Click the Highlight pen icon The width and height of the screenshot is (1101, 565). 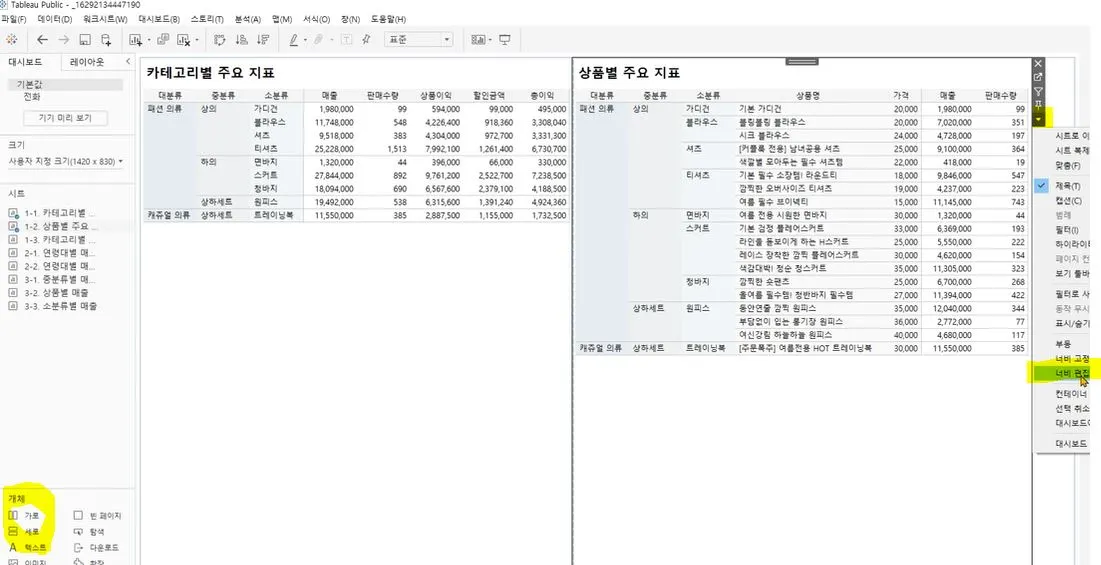pos(294,39)
